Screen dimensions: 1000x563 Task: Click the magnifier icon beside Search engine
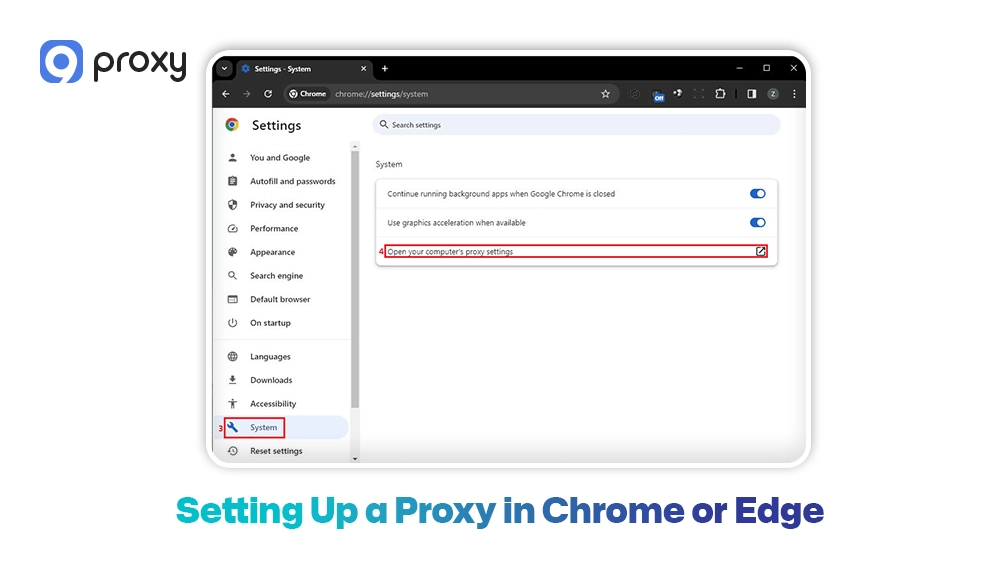233,275
